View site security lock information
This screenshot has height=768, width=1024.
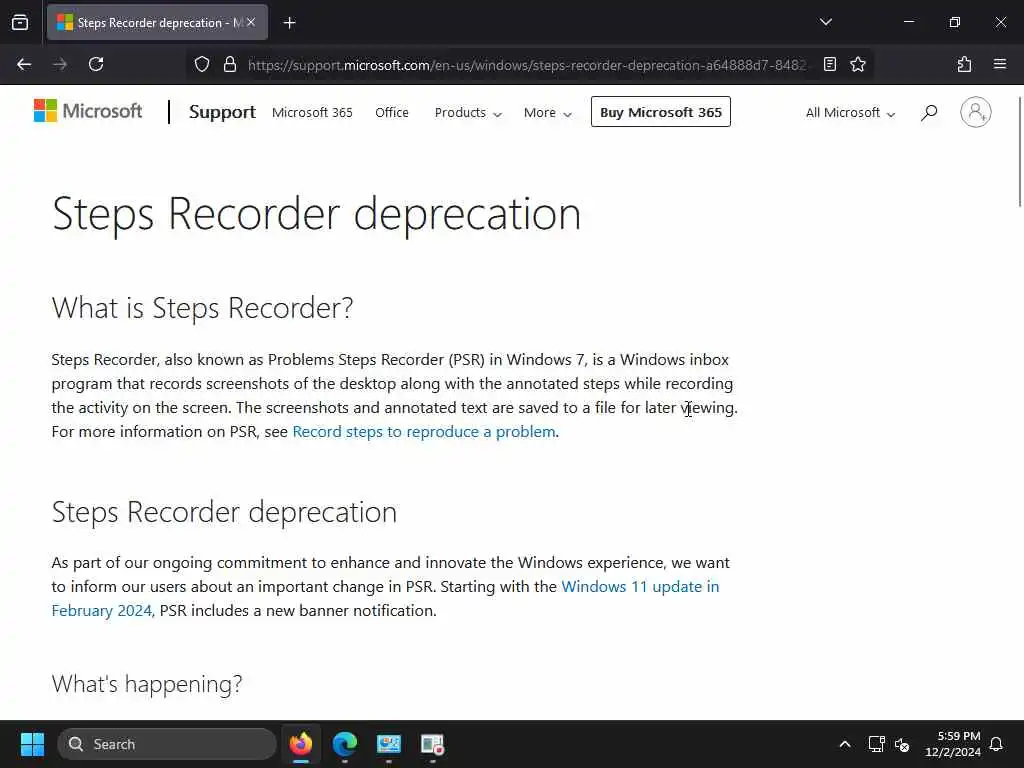[229, 64]
